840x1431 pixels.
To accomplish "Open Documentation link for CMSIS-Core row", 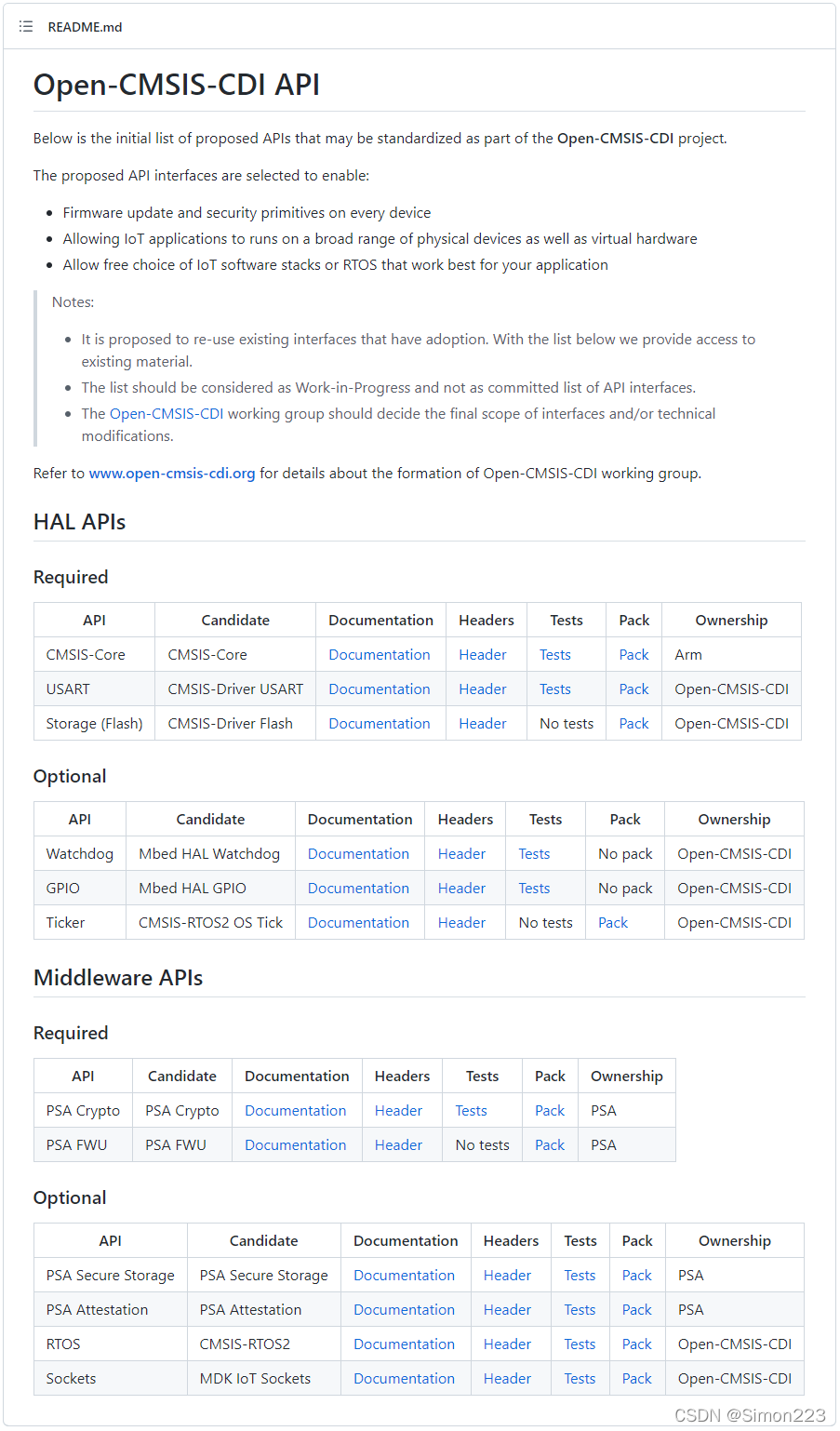I will click(x=379, y=655).
